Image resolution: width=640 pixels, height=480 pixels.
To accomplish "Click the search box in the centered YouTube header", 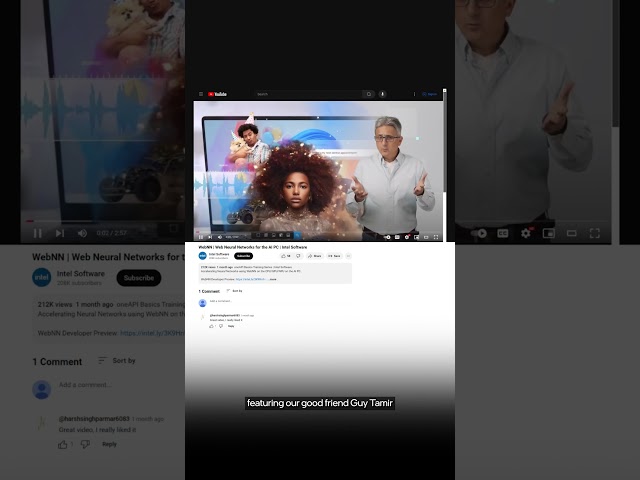I will coord(308,94).
